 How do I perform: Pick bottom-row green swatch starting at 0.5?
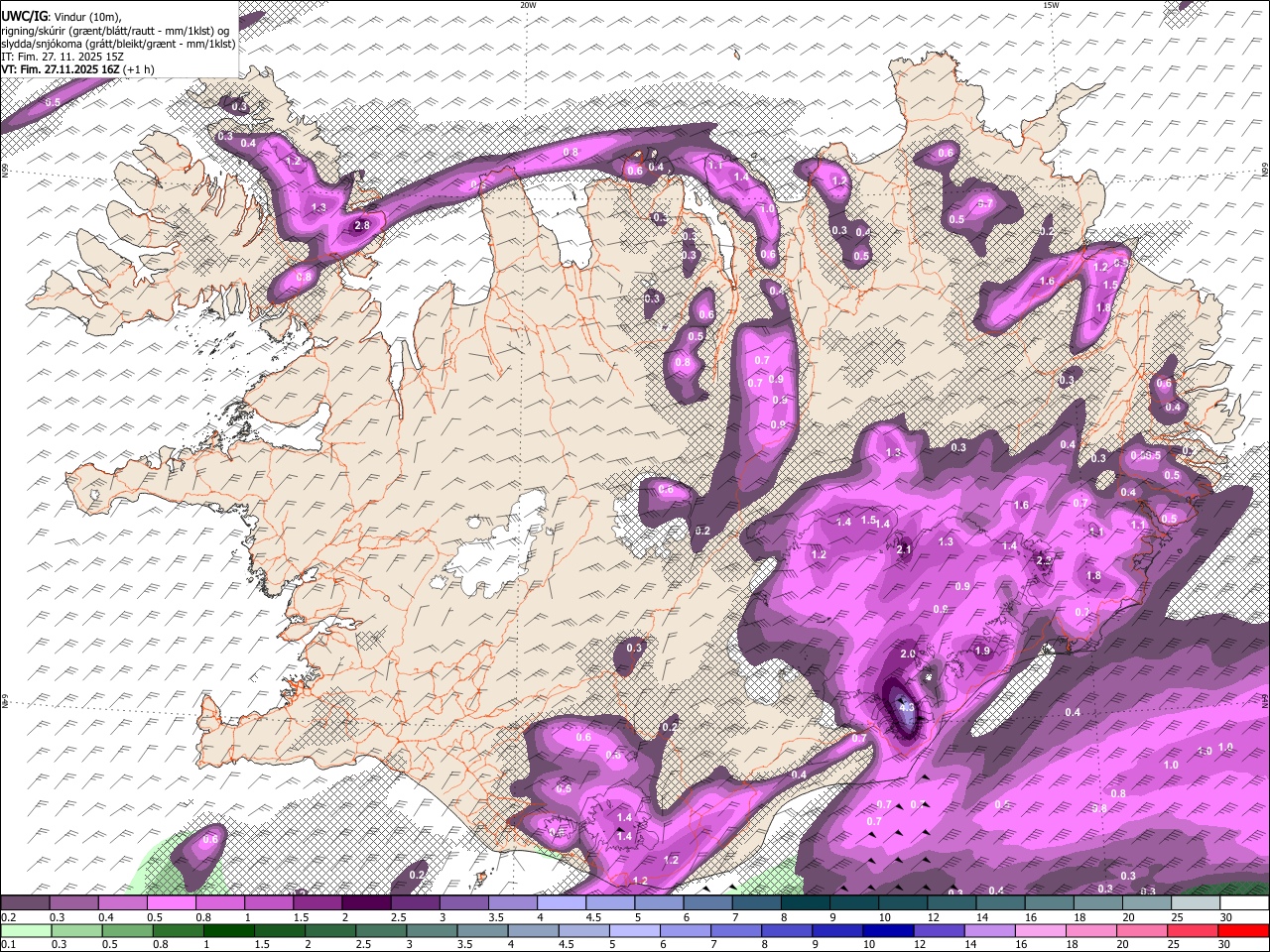tap(127, 930)
